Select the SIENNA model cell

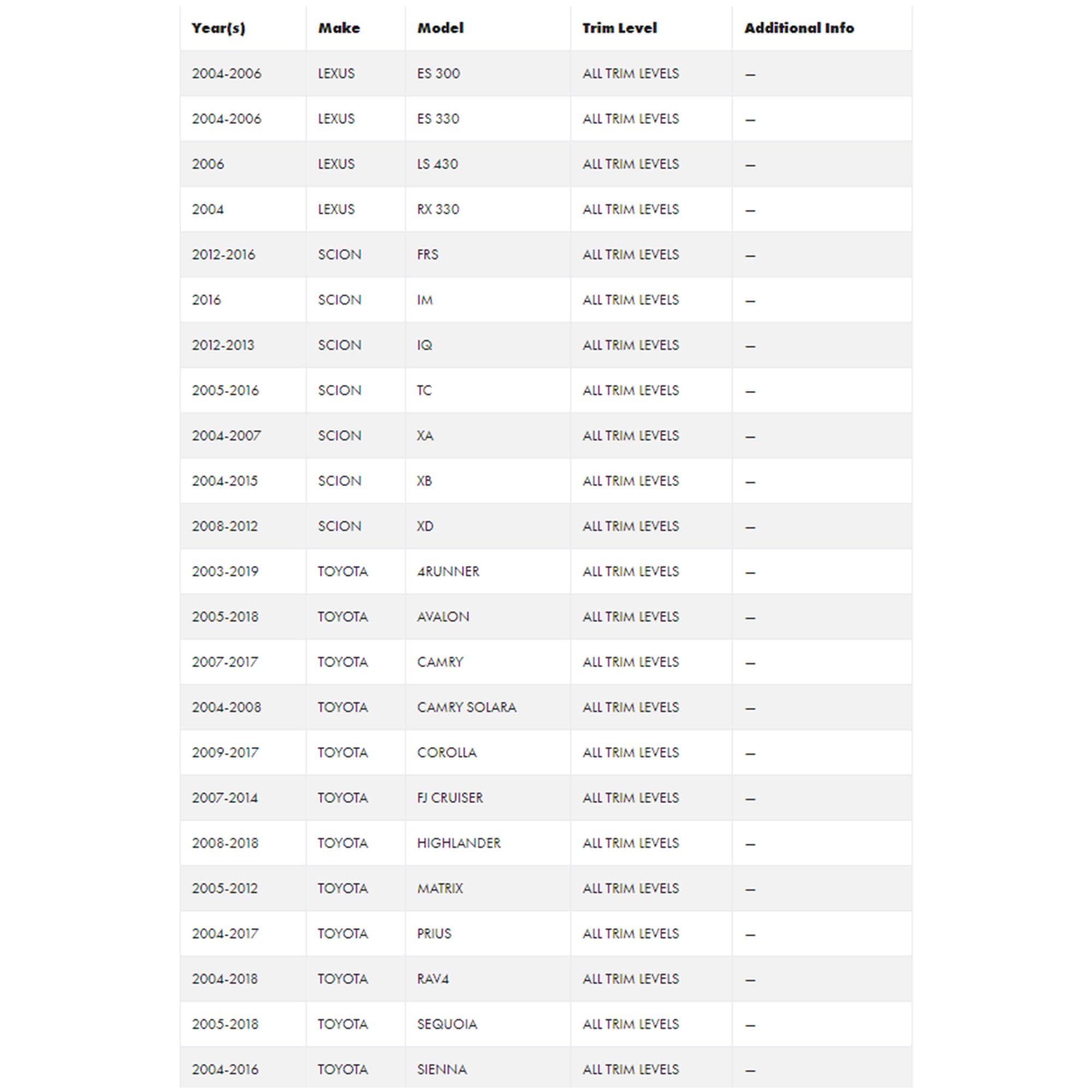click(442, 1069)
